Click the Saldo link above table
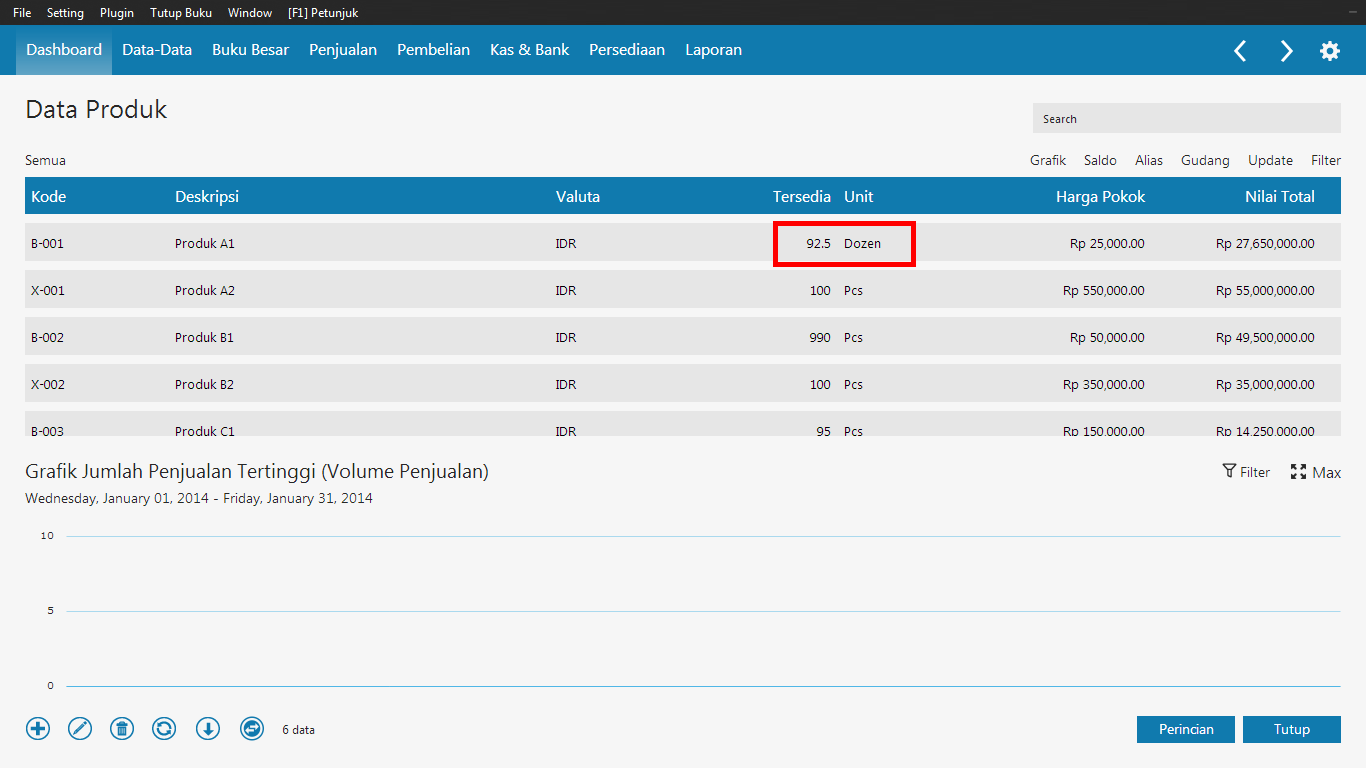 click(x=1100, y=160)
